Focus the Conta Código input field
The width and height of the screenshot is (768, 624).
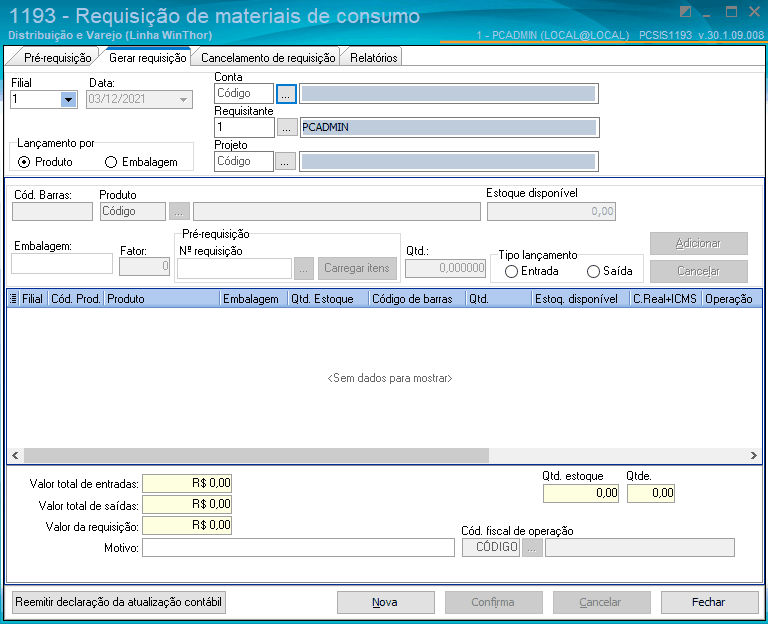(244, 94)
